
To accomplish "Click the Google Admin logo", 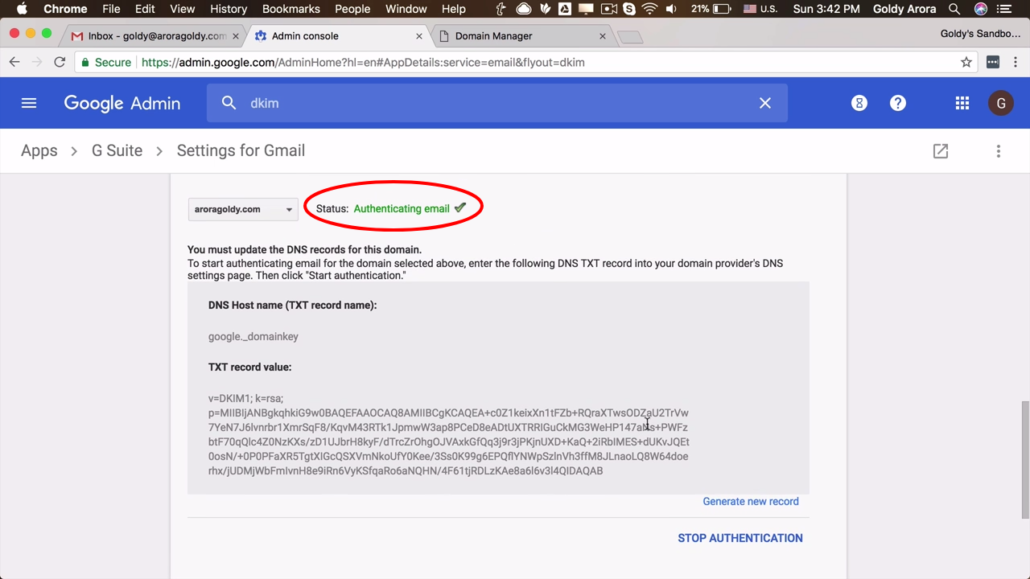I will pos(122,103).
